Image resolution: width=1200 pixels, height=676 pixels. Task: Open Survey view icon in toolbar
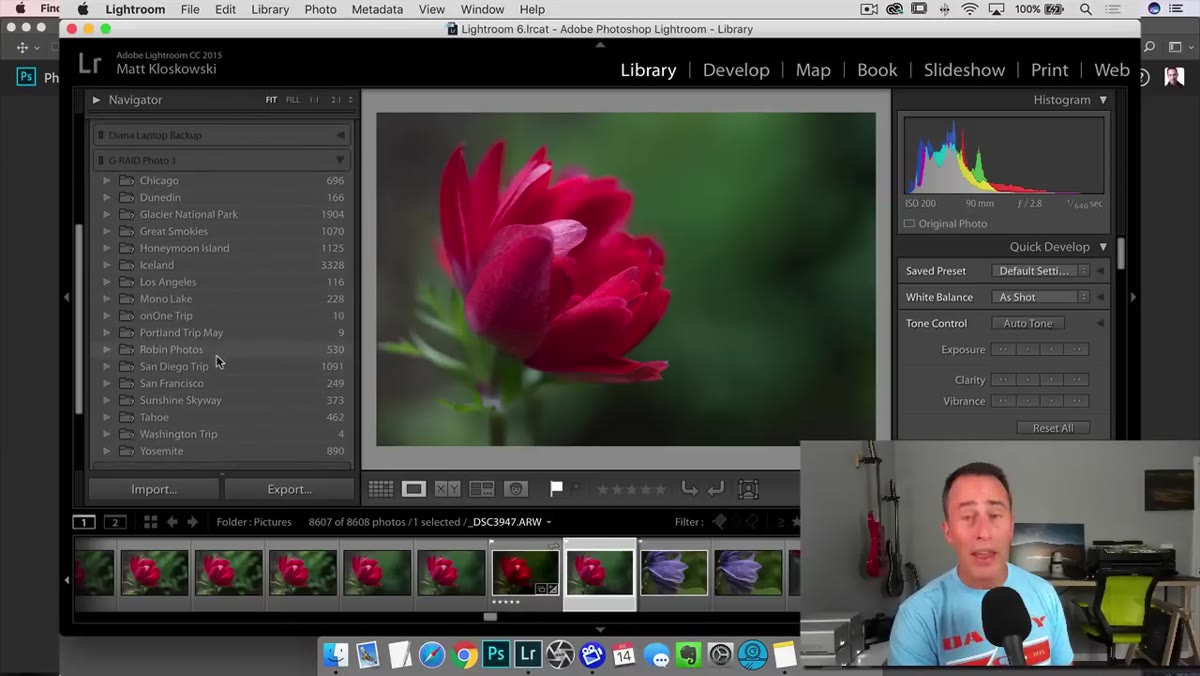point(482,489)
